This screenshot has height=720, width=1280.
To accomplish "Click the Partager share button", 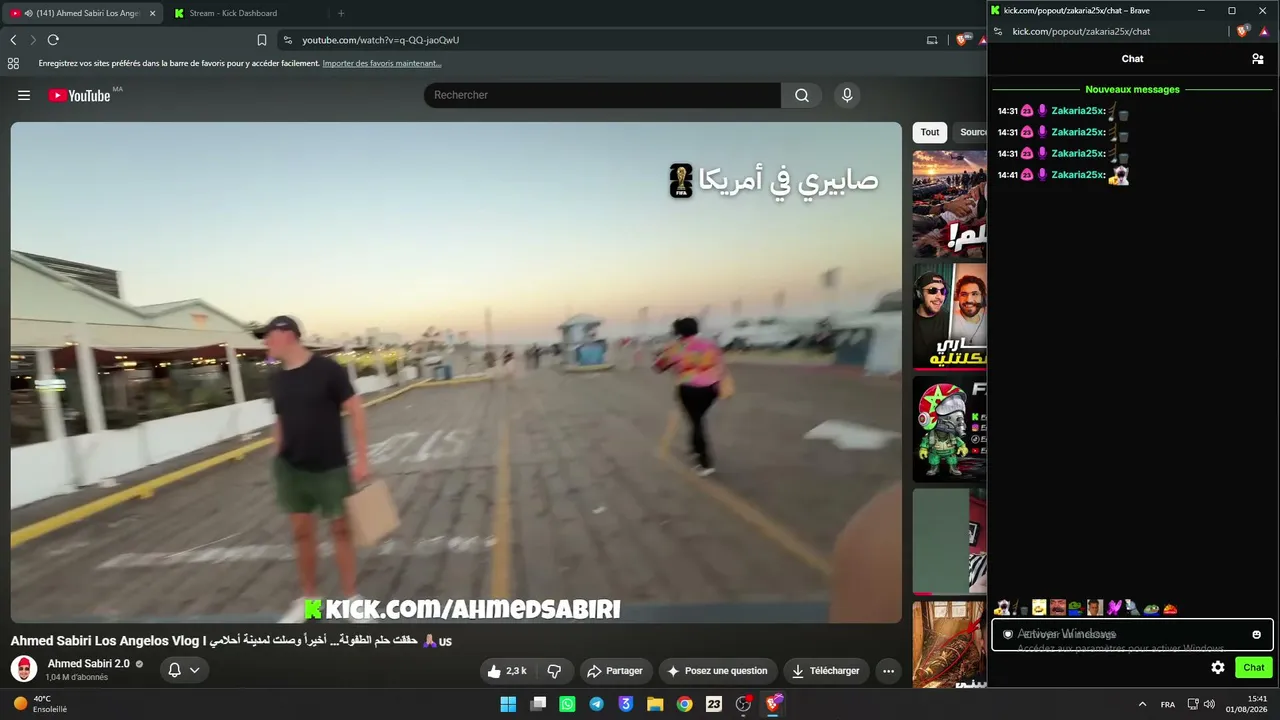I will (x=615, y=671).
